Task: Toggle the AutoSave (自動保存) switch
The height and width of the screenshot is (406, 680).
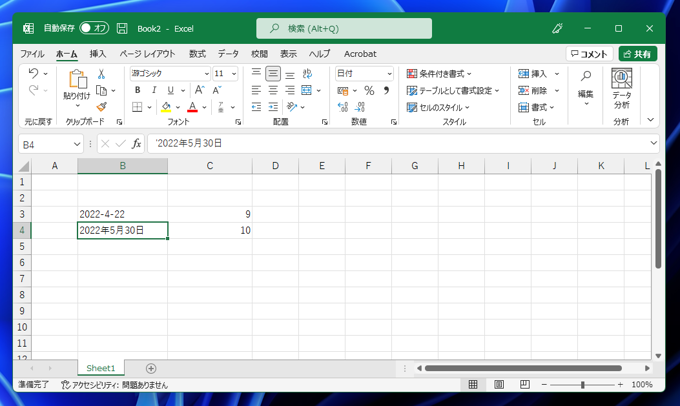Action: tap(93, 28)
